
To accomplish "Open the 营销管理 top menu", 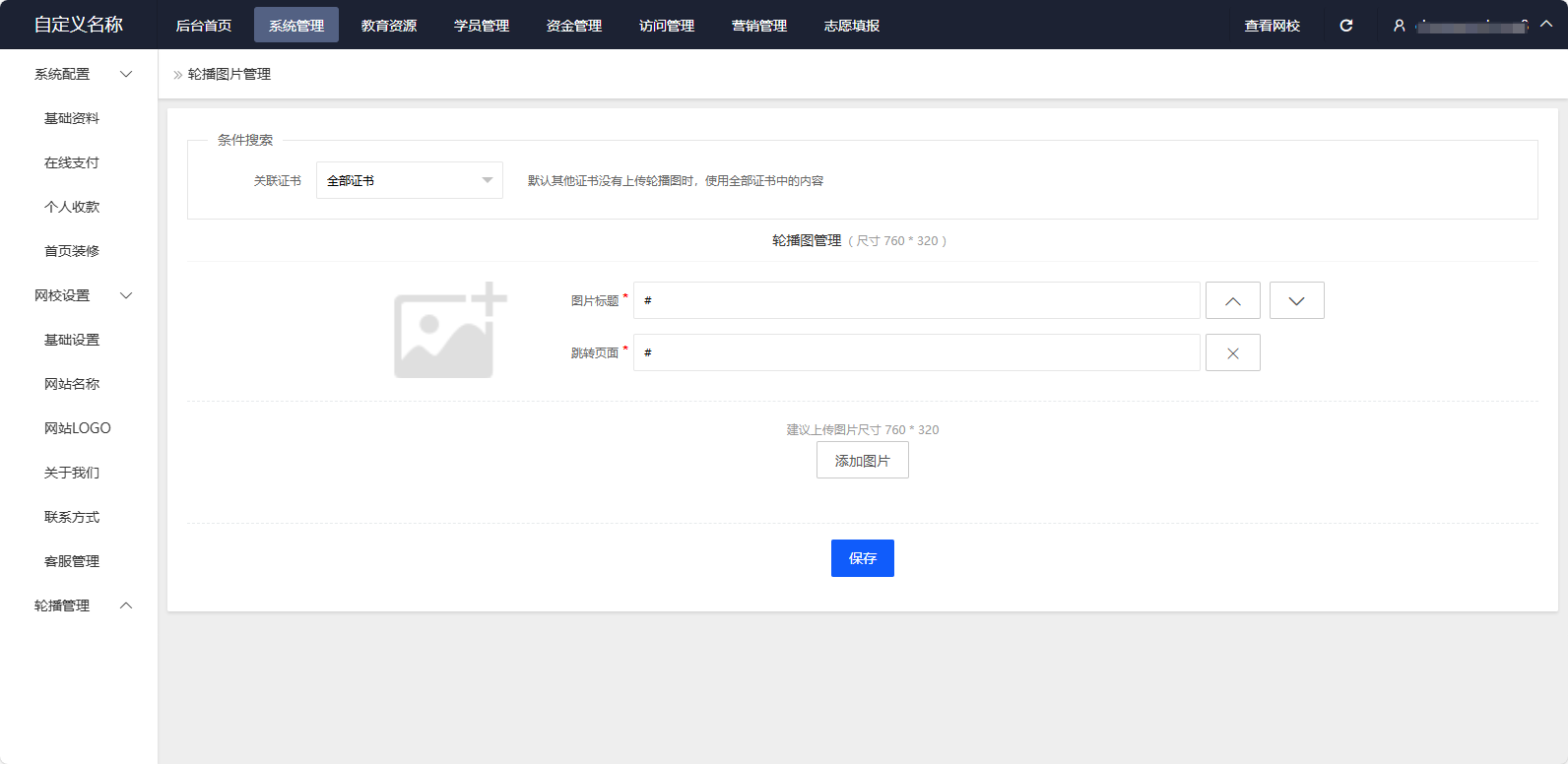I will click(x=759, y=26).
